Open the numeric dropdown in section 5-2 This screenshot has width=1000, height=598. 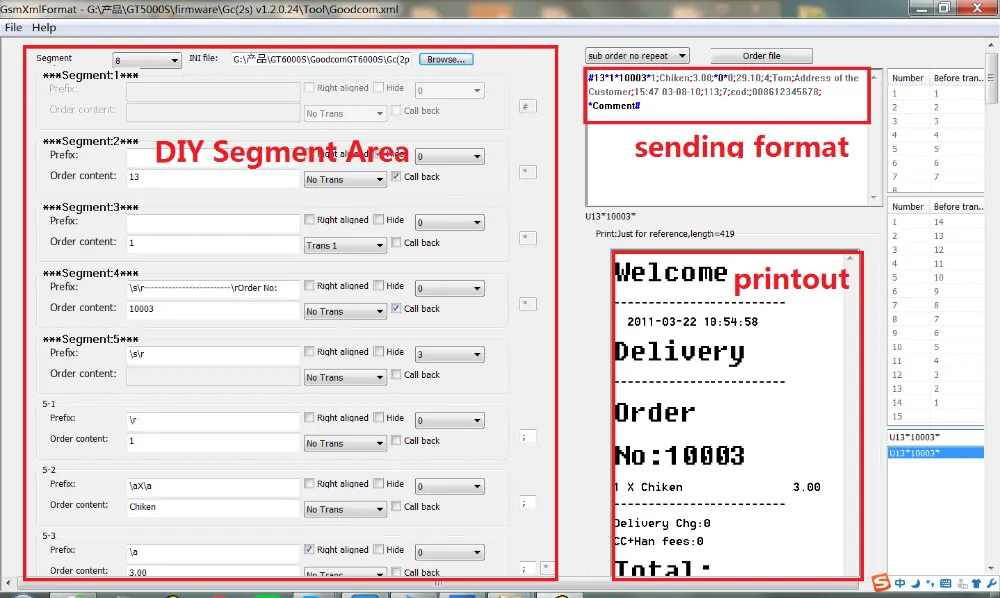[449, 486]
